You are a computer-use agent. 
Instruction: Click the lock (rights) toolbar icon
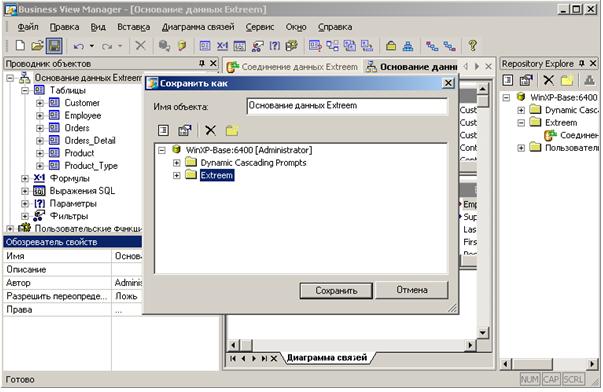(391, 46)
